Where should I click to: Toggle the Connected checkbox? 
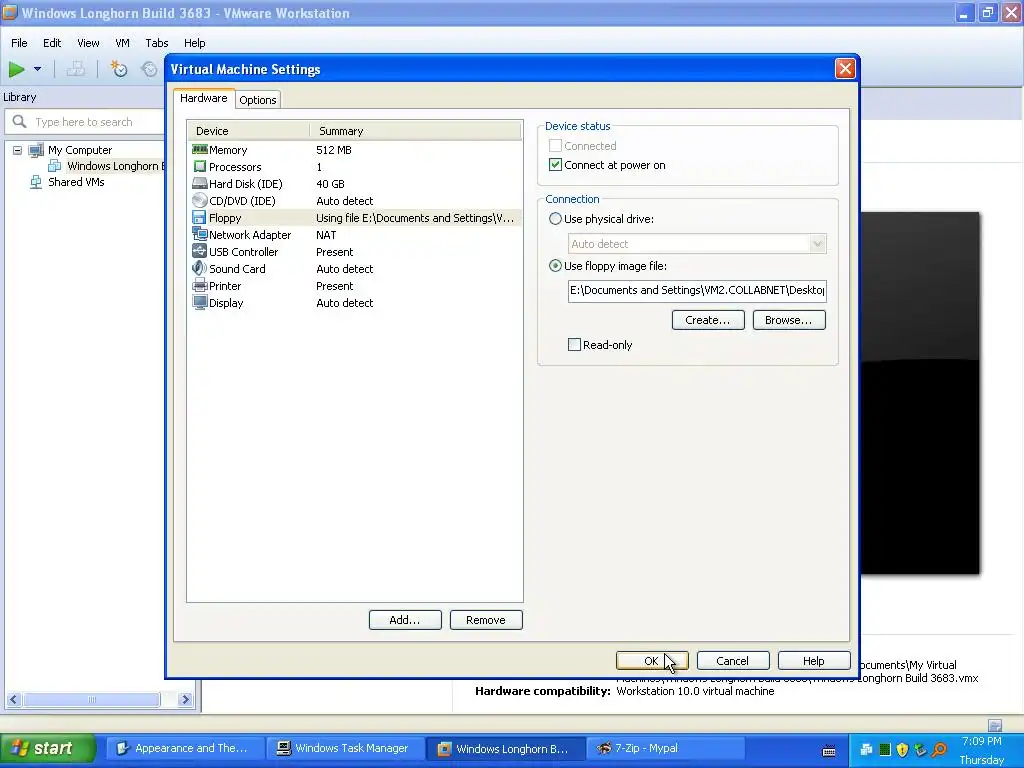coord(555,146)
